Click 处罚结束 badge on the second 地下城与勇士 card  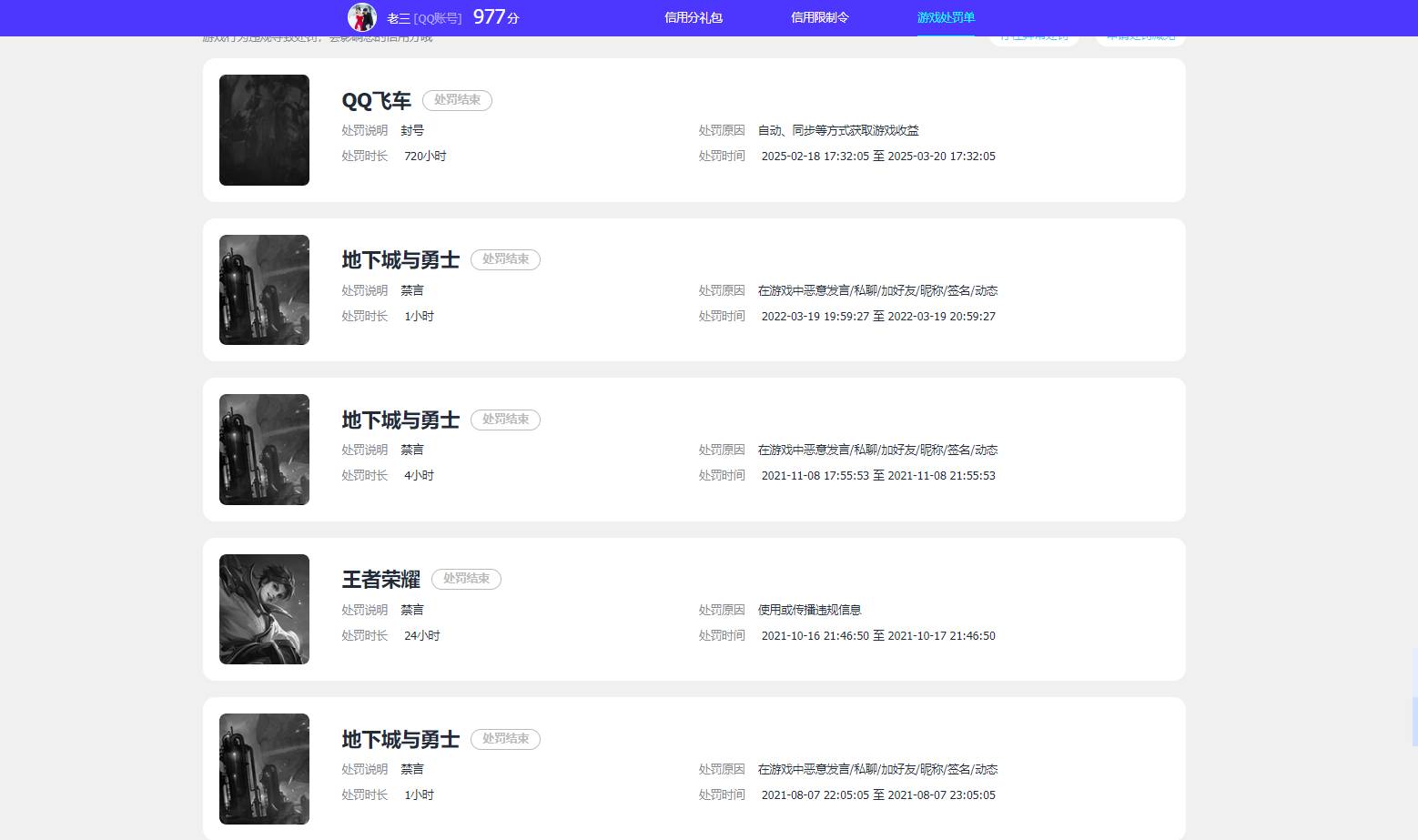(505, 419)
